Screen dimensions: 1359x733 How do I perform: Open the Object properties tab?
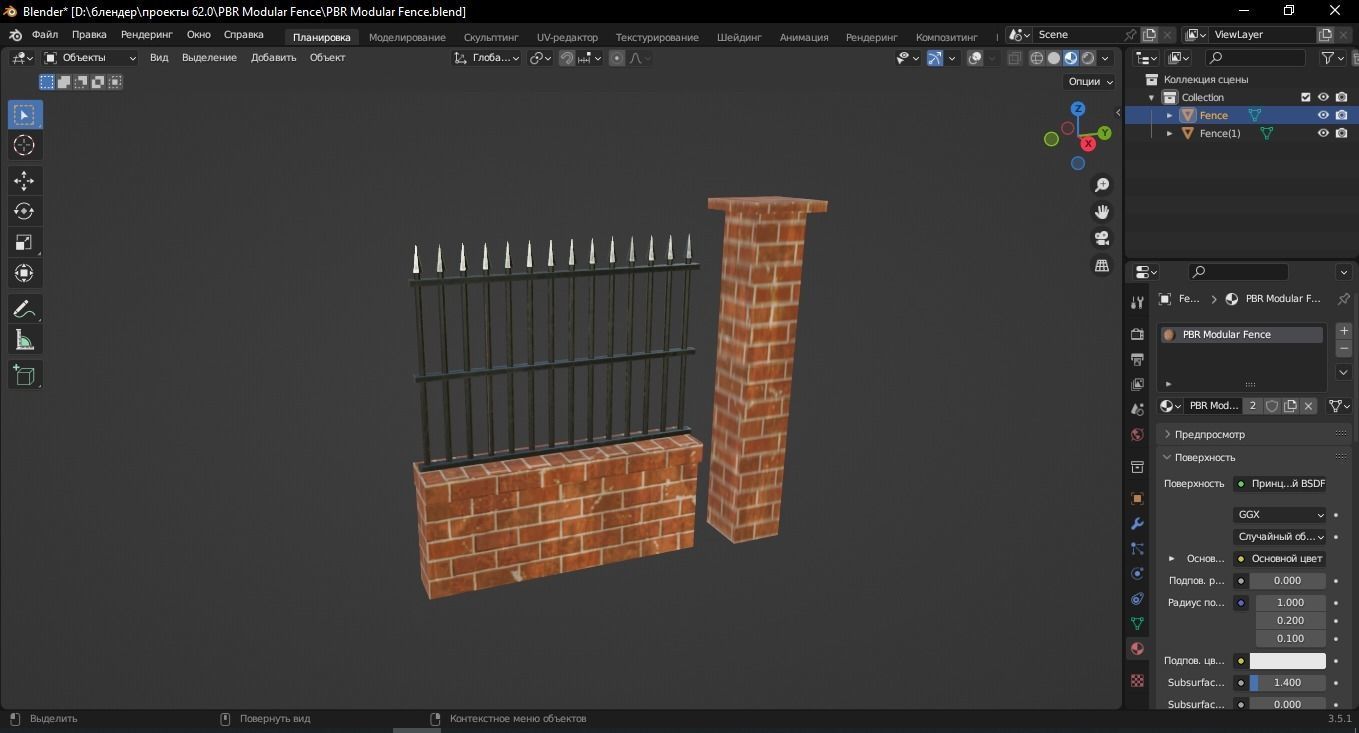click(x=1137, y=498)
